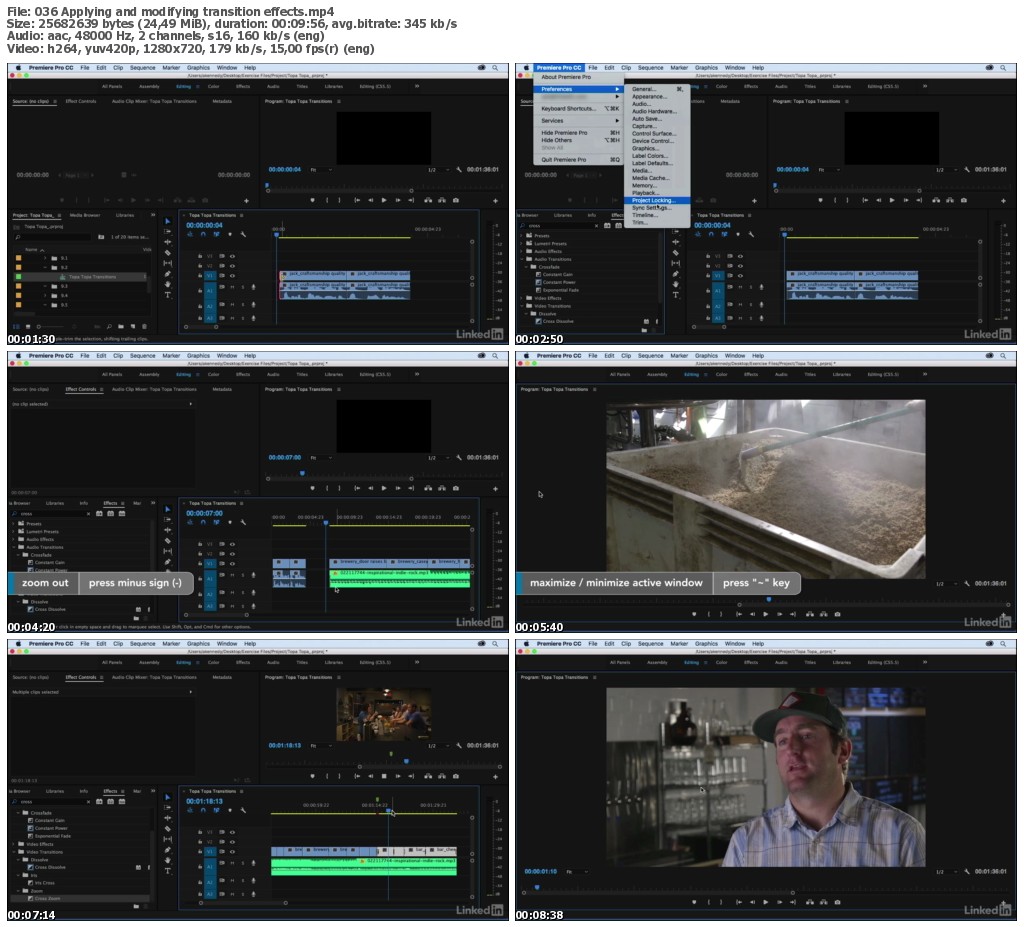This screenshot has height=927, width=1024.
Task: Select the Selection tool in the 00:01:30 frame
Action: [x=167, y=221]
